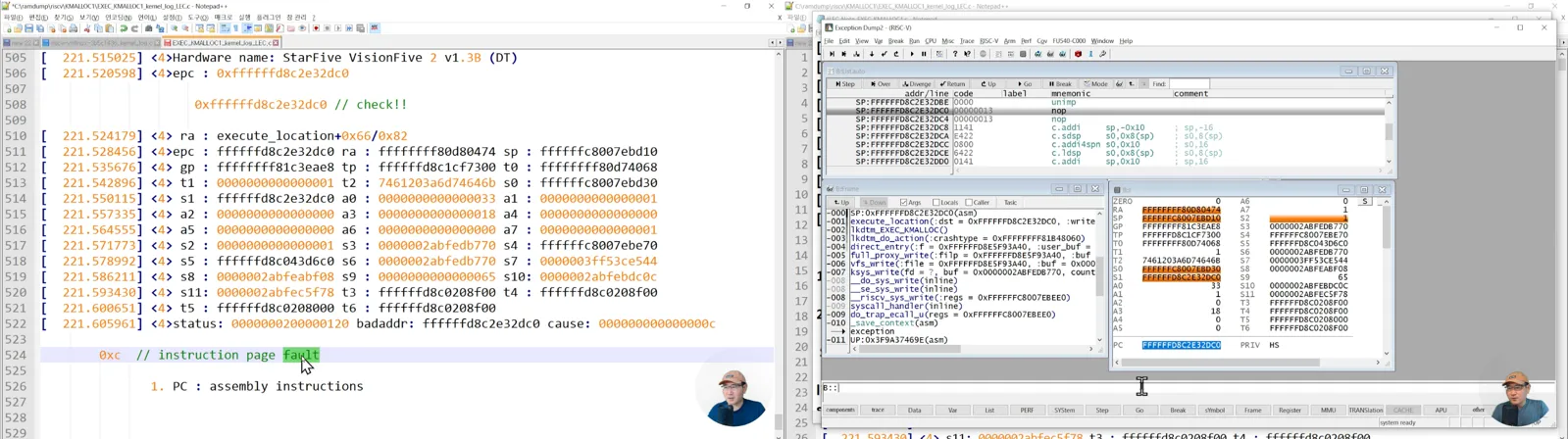Image resolution: width=1568 pixels, height=439 pixels.
Task: Click the trace softkey at bottom
Action: pyautogui.click(x=878, y=411)
